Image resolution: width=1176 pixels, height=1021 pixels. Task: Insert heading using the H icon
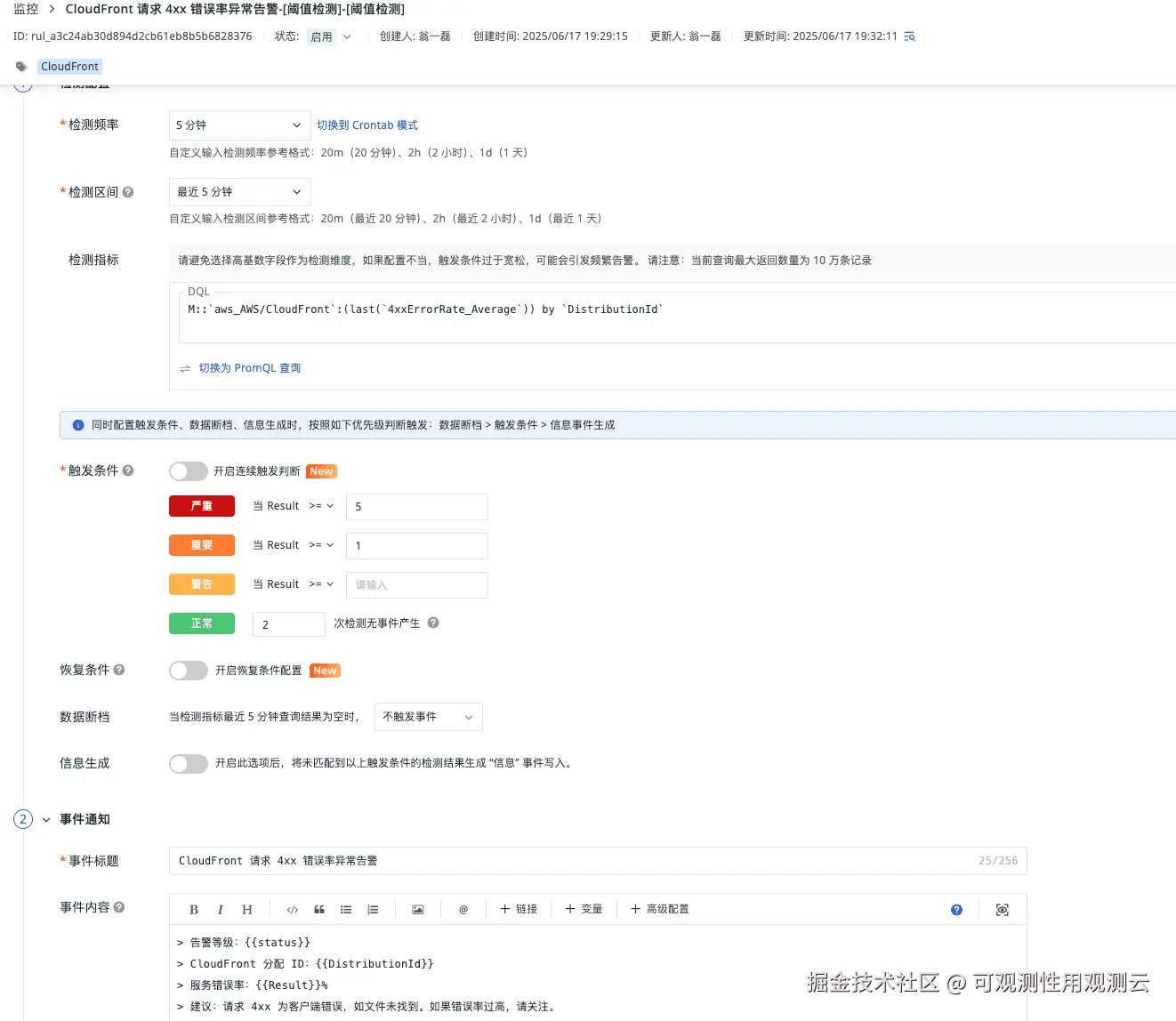[x=247, y=910]
